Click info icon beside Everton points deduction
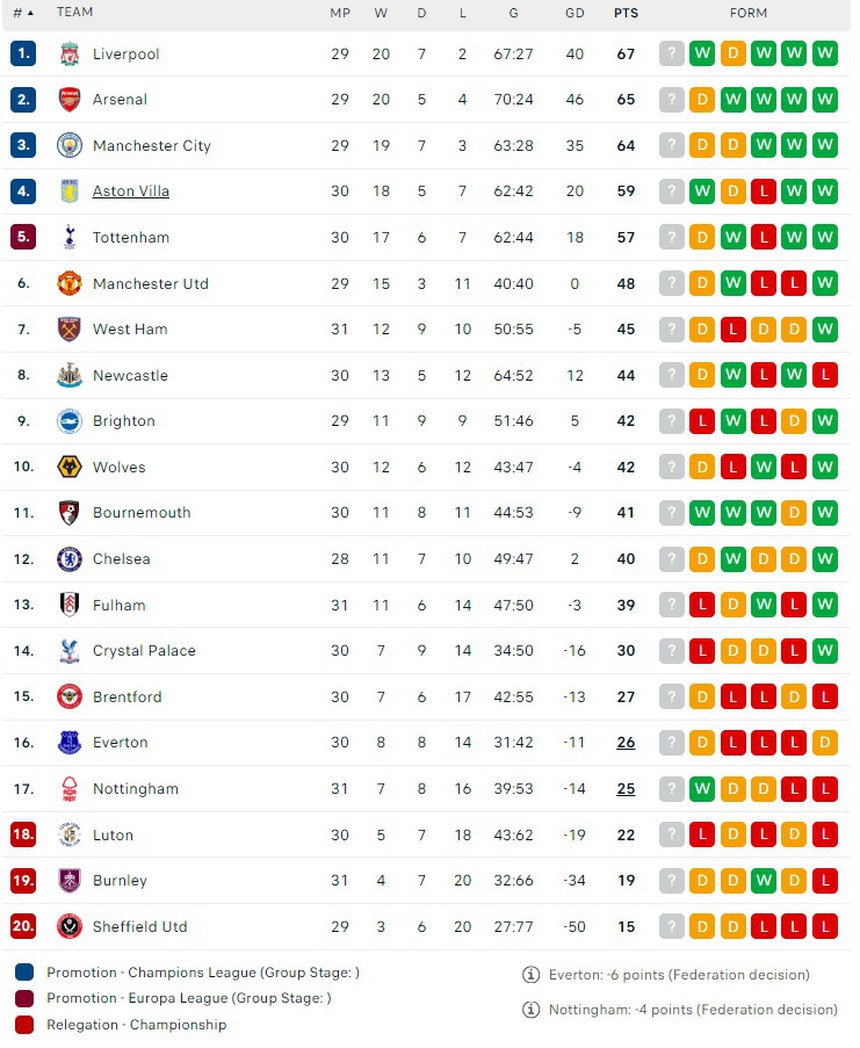Image resolution: width=860 pixels, height=1048 pixels. [531, 975]
